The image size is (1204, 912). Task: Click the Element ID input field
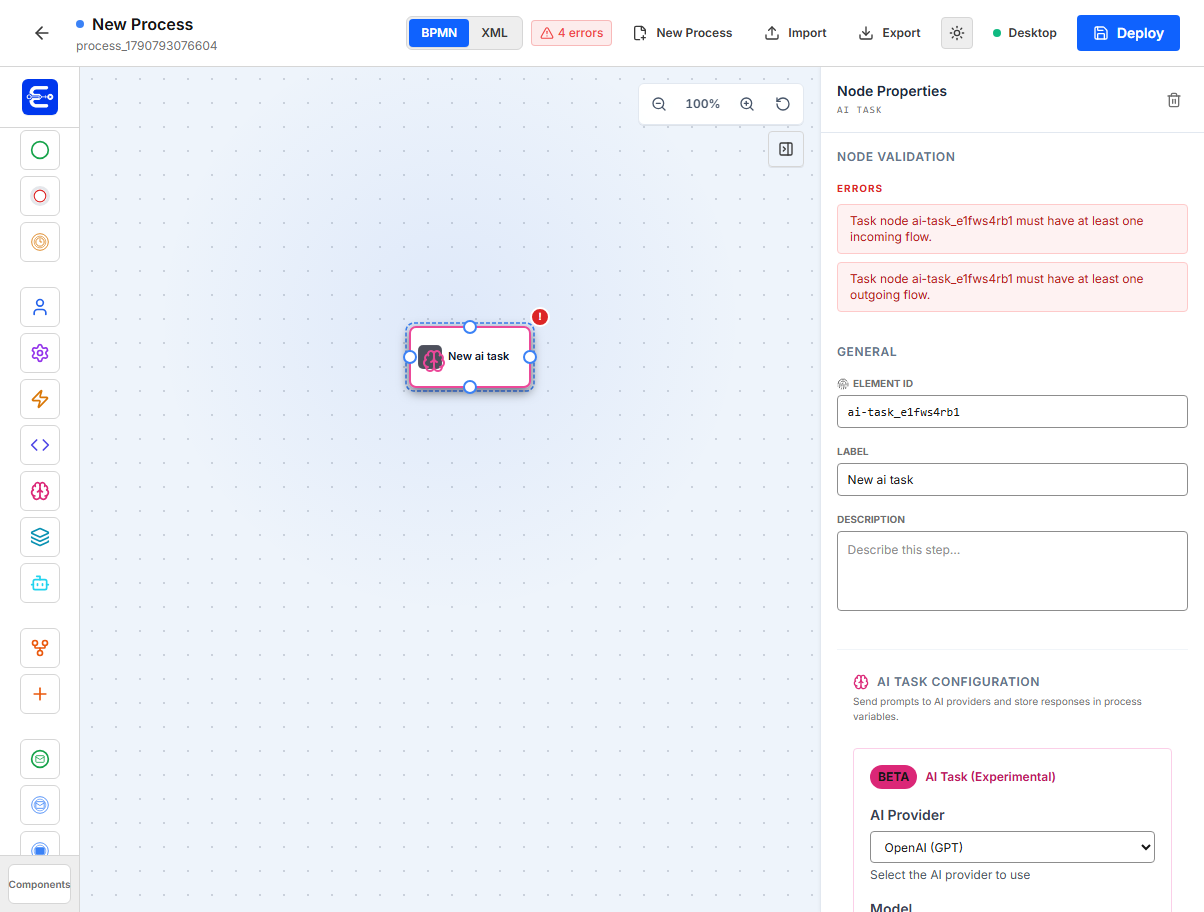click(x=1012, y=412)
